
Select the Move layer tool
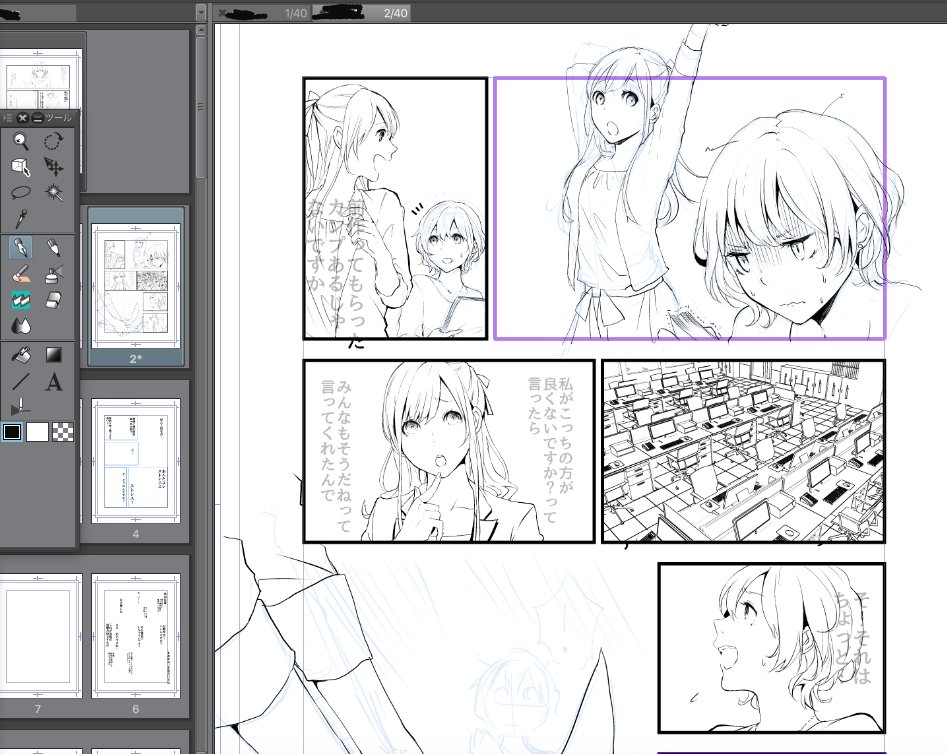54,167
